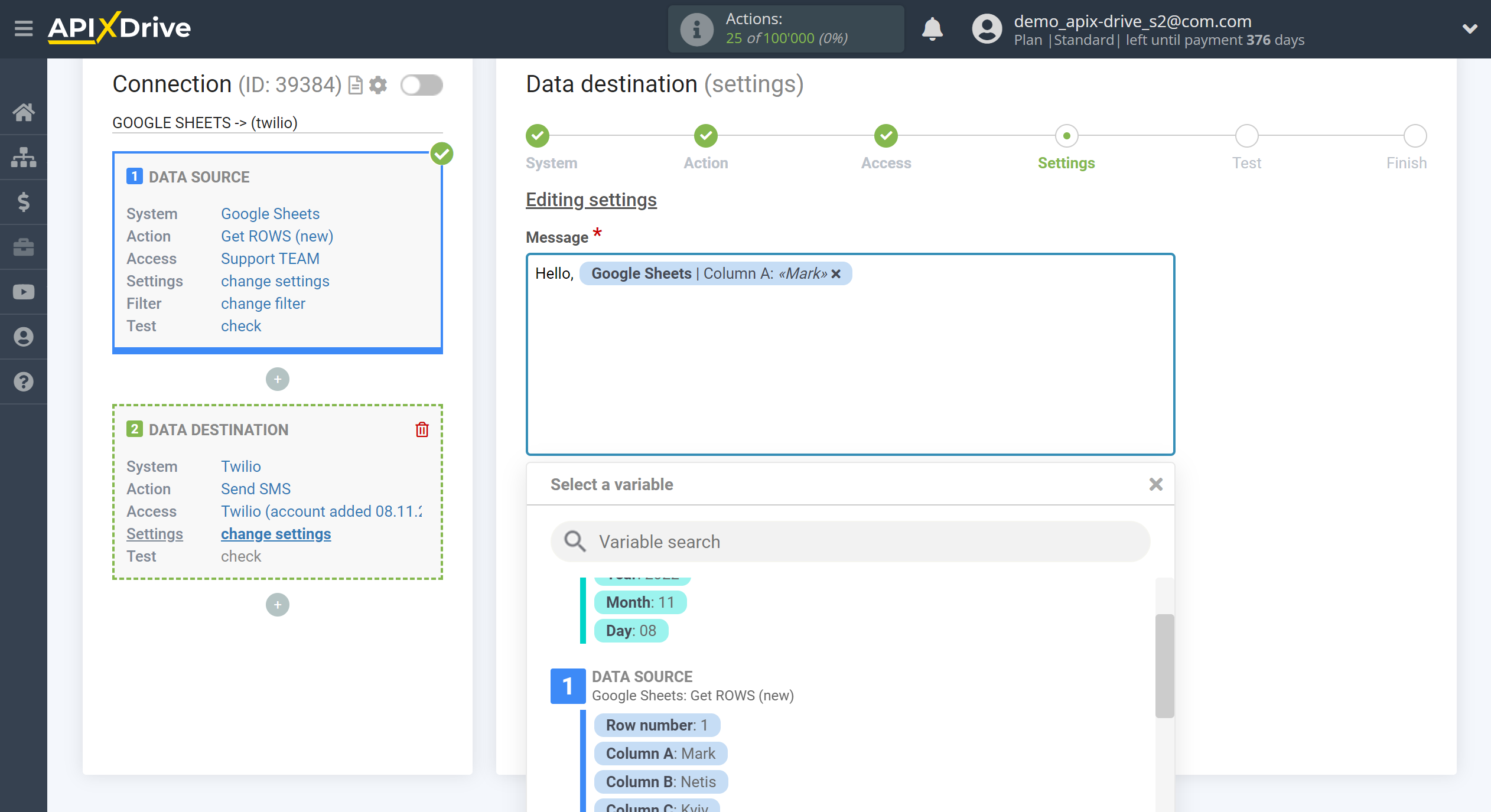Remove Column A Mark variable tag

pyautogui.click(x=836, y=274)
